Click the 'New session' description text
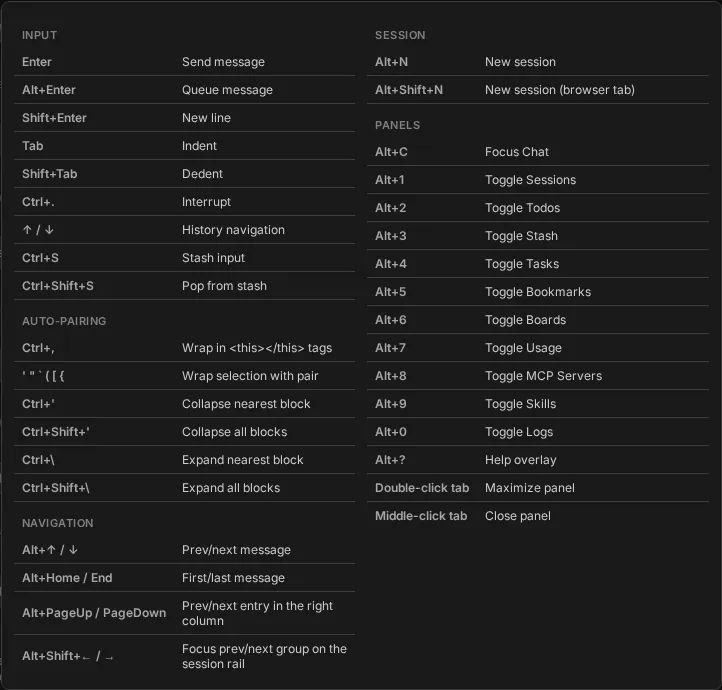The height and width of the screenshot is (690, 722). 520,62
